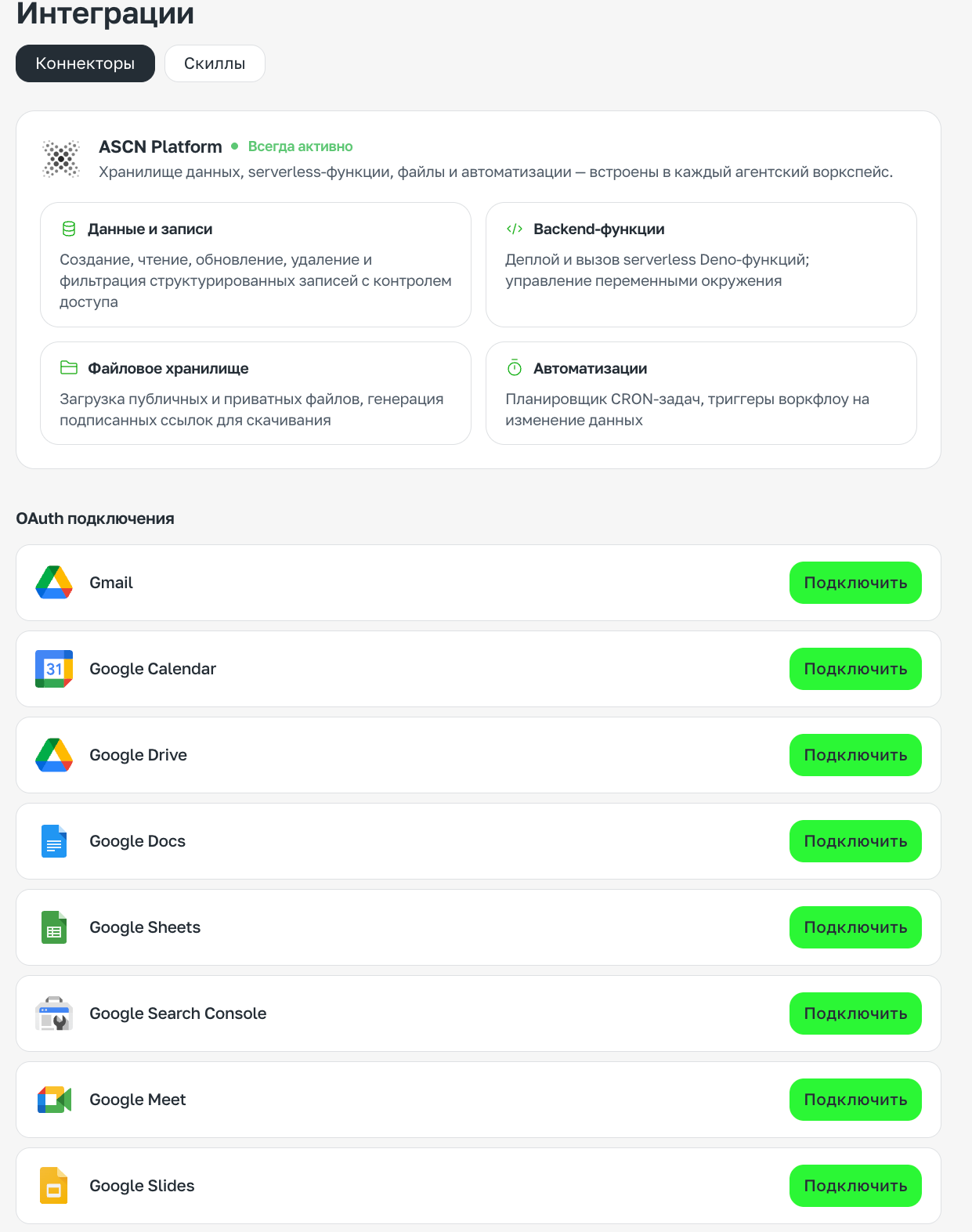Connect Gmail with the Подключить button
Screen dimensions: 972x1232
[x=855, y=583]
